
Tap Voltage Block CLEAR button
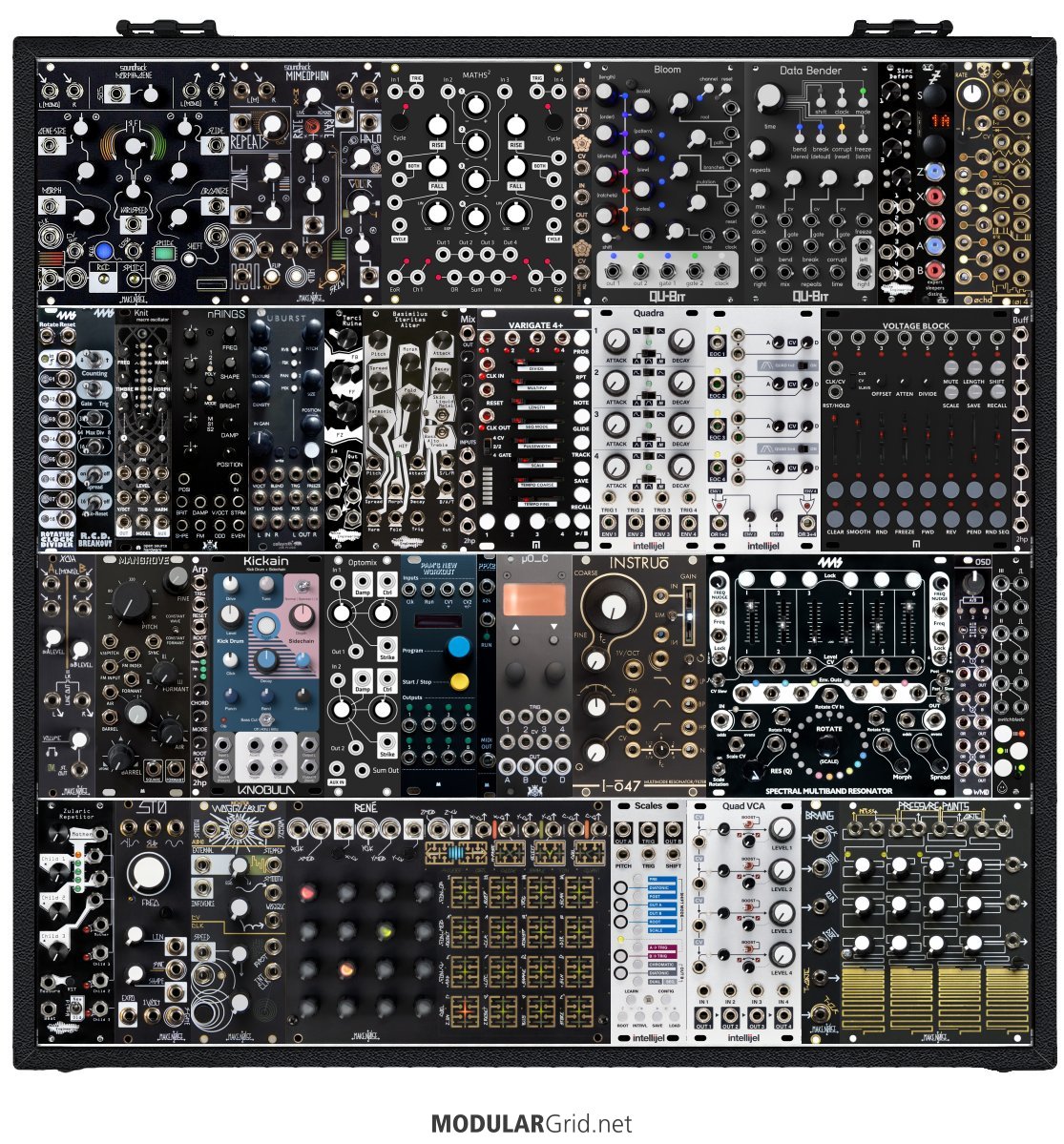(x=836, y=518)
